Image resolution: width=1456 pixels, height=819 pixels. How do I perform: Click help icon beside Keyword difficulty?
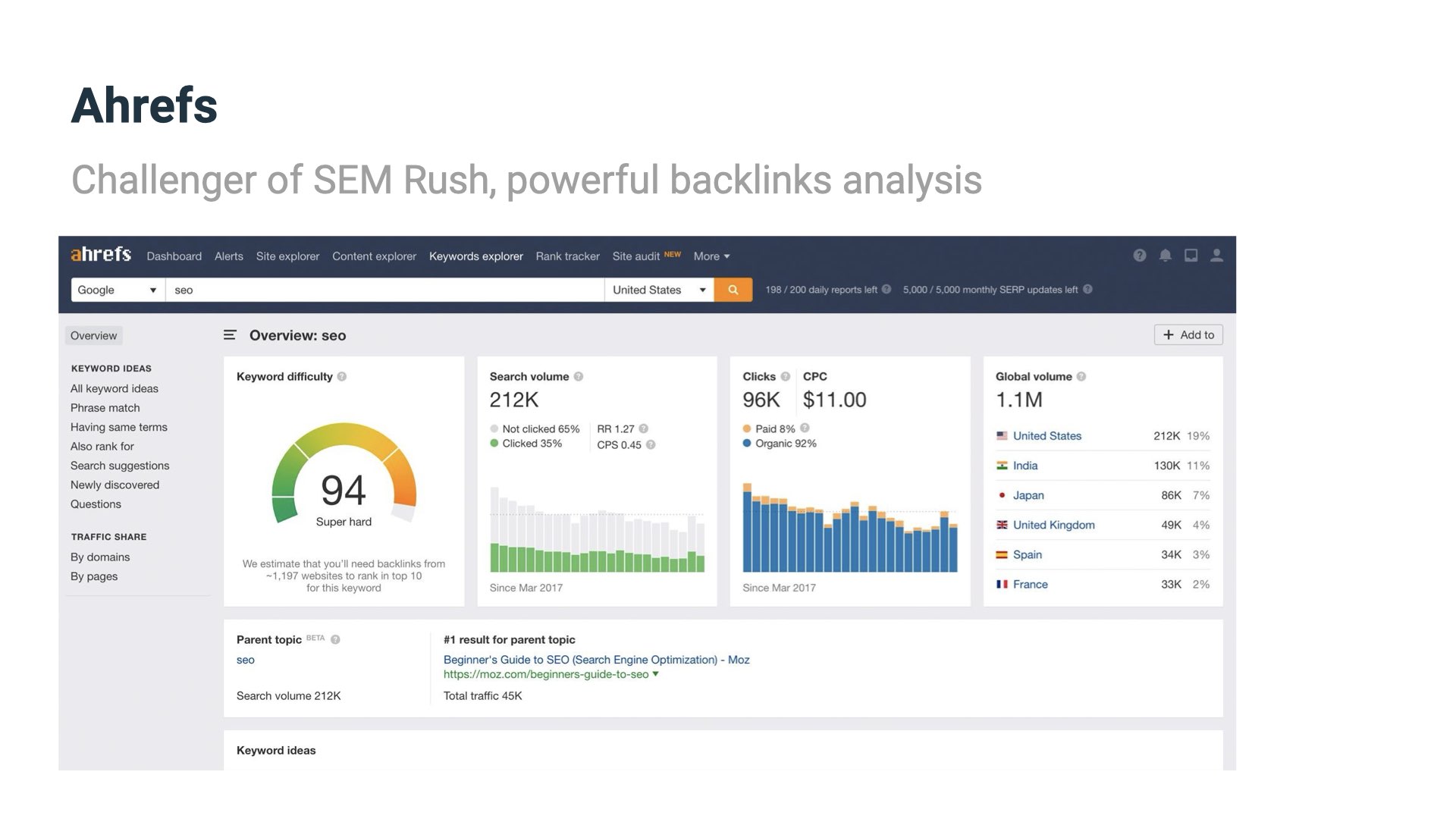[342, 376]
